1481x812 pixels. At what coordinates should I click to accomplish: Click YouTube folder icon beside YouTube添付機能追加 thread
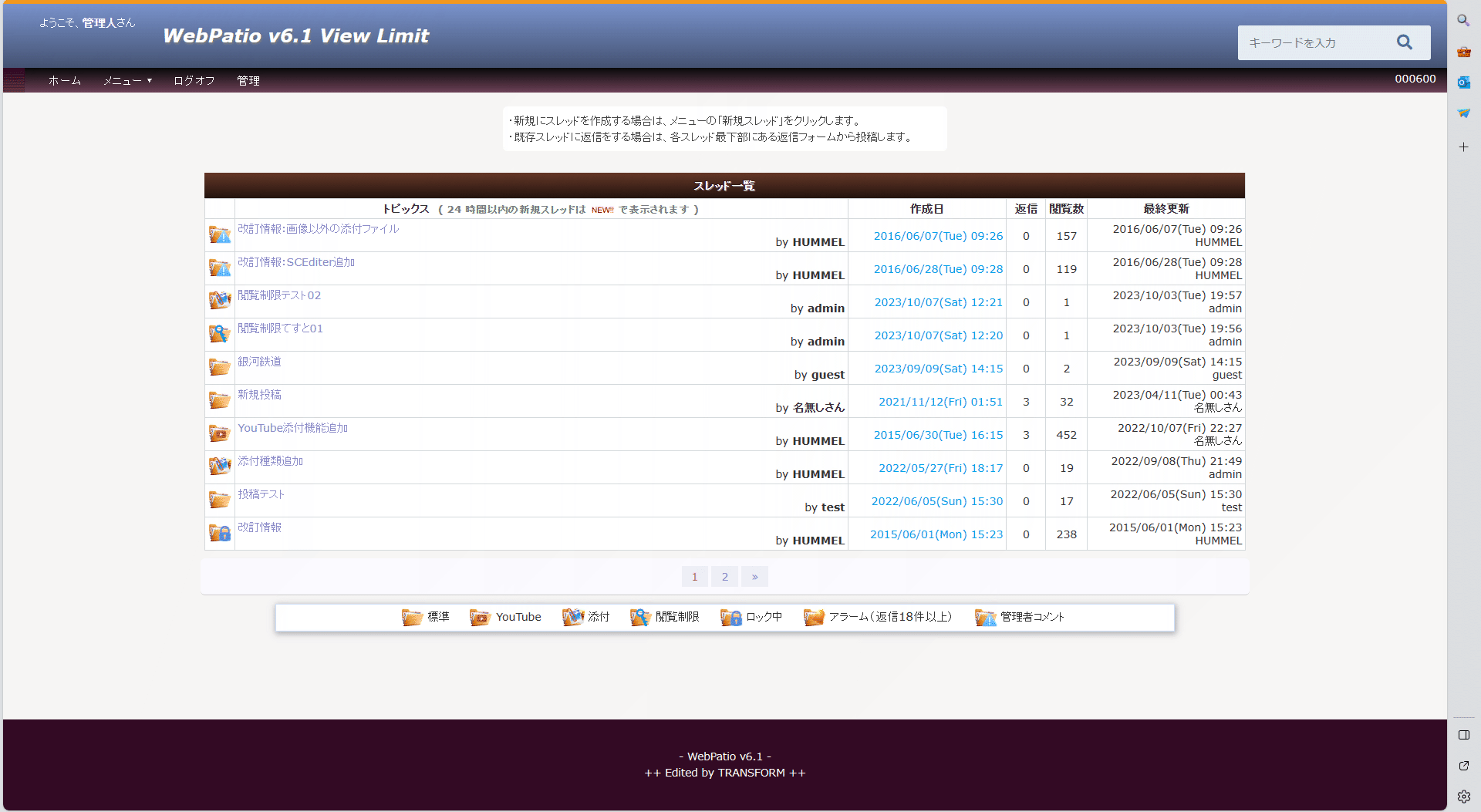[219, 434]
